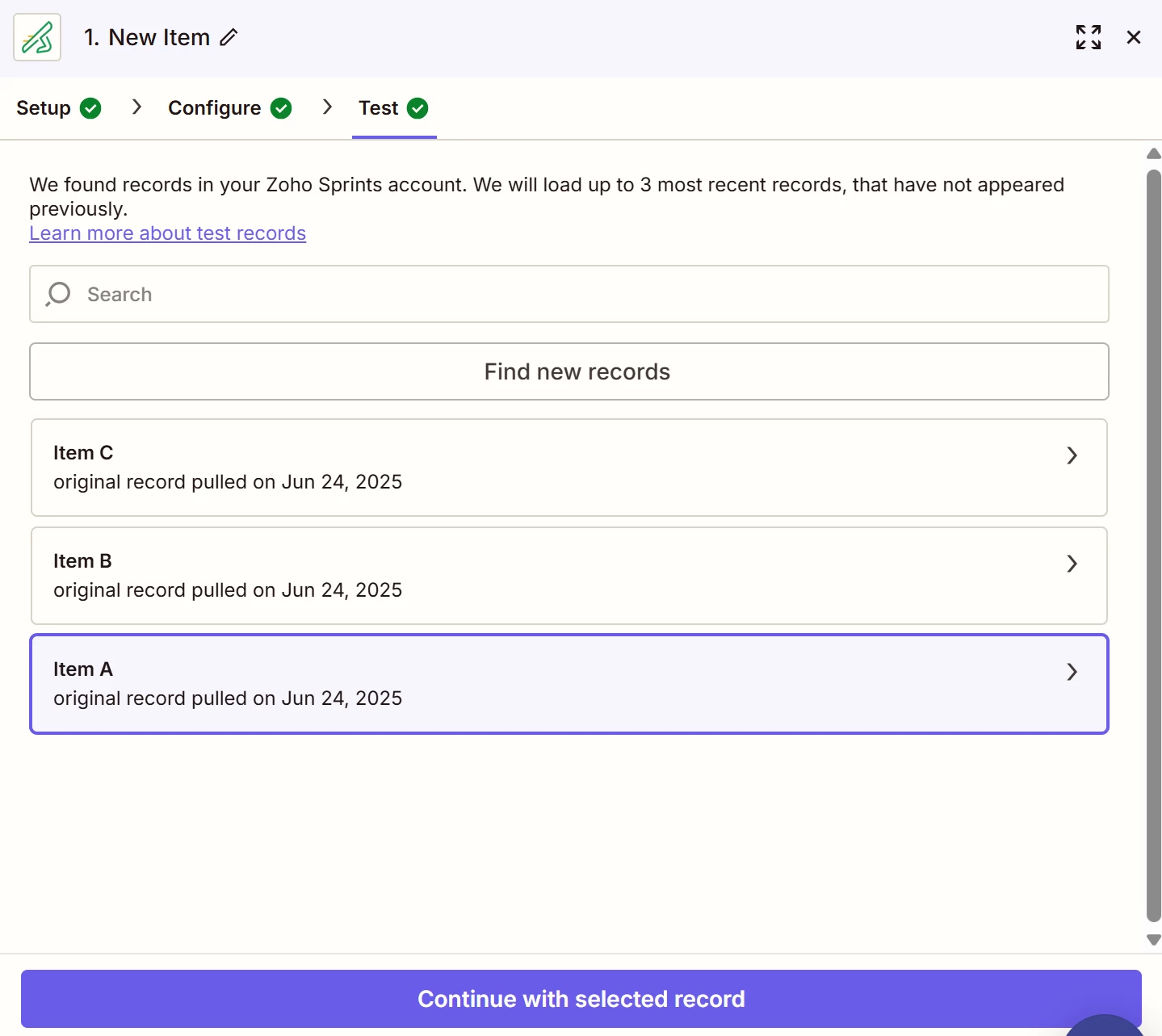
Task: Expand Item C record details chevron
Action: tap(1072, 455)
